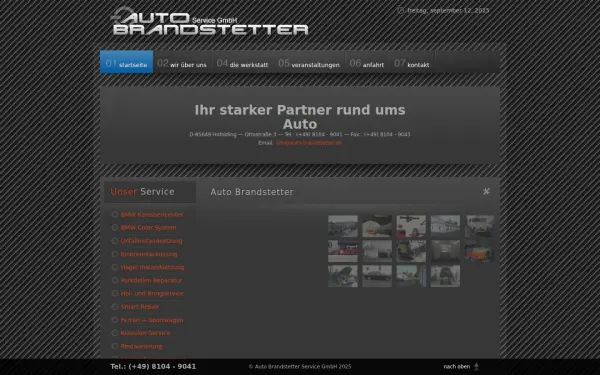Open the BMW Karosseriecenter service link

coord(152,215)
